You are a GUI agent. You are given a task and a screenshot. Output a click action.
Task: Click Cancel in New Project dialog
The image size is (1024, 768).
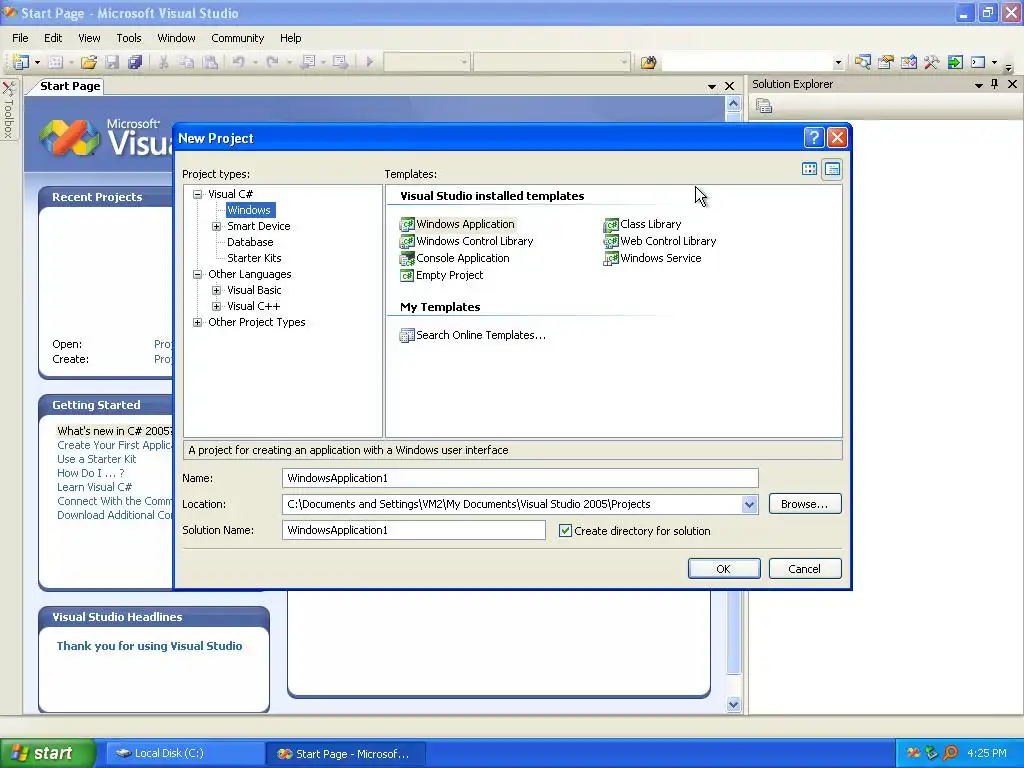(x=805, y=569)
